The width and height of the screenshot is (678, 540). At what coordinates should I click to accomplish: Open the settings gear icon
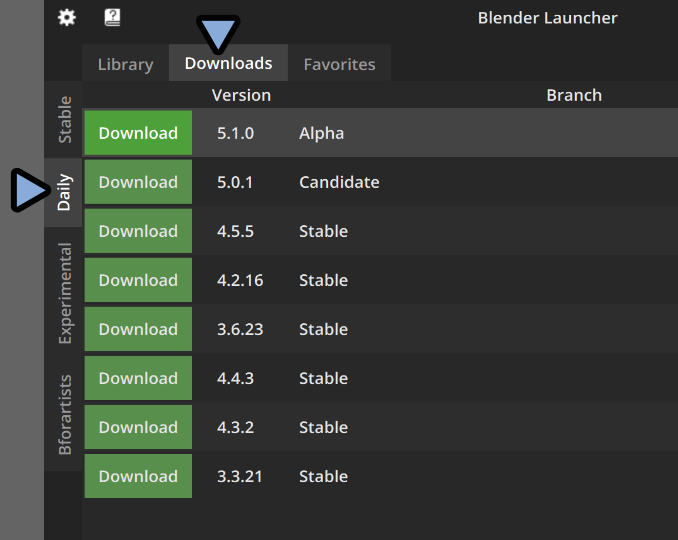[x=66, y=18]
